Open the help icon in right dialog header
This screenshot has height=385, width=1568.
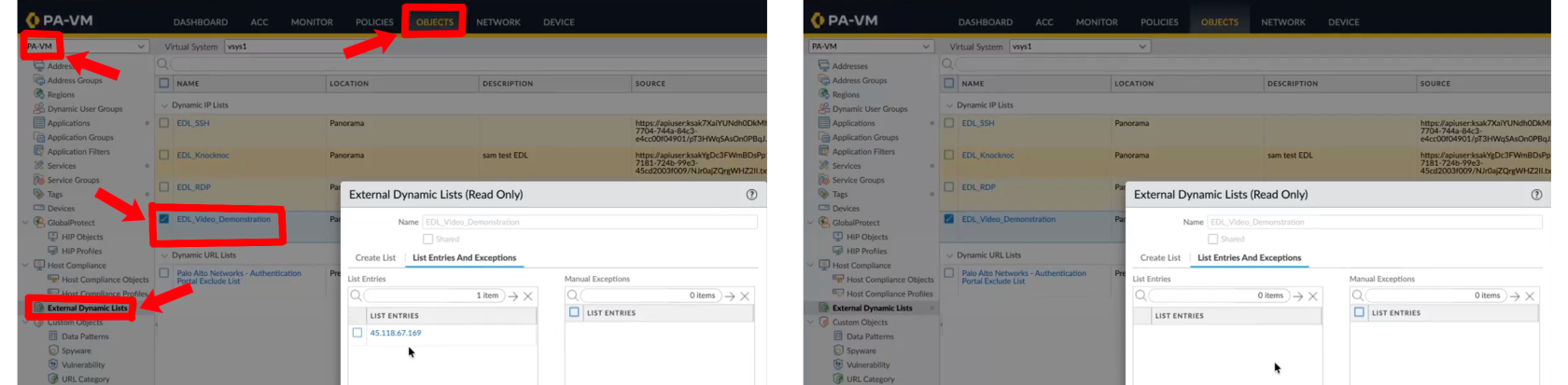(x=1536, y=195)
